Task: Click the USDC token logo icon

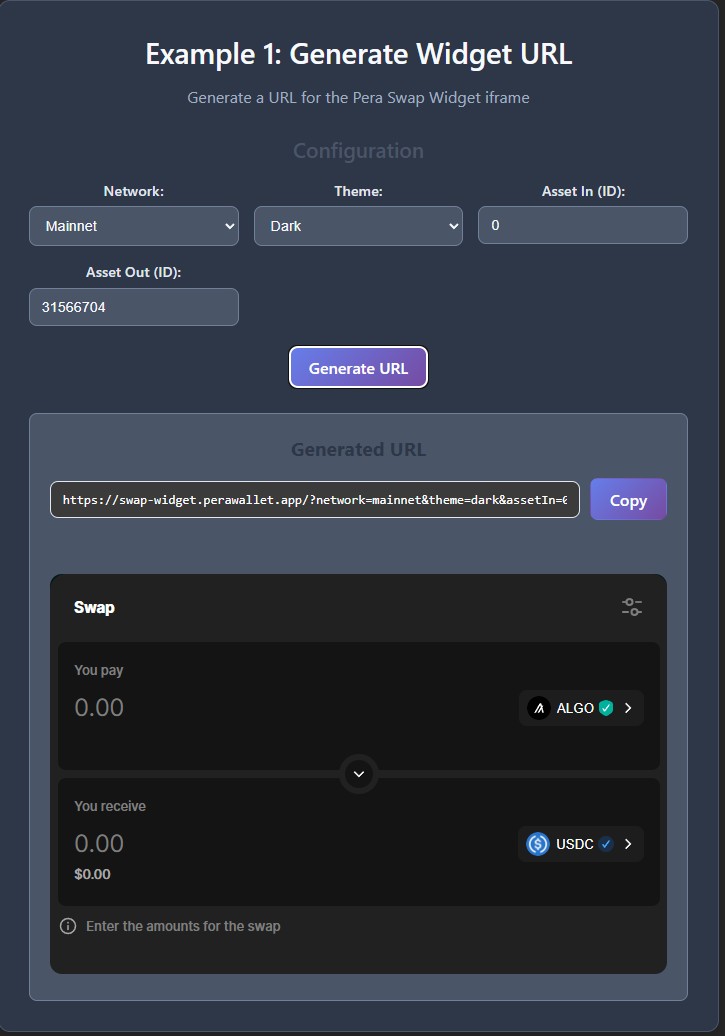Action: [x=538, y=844]
